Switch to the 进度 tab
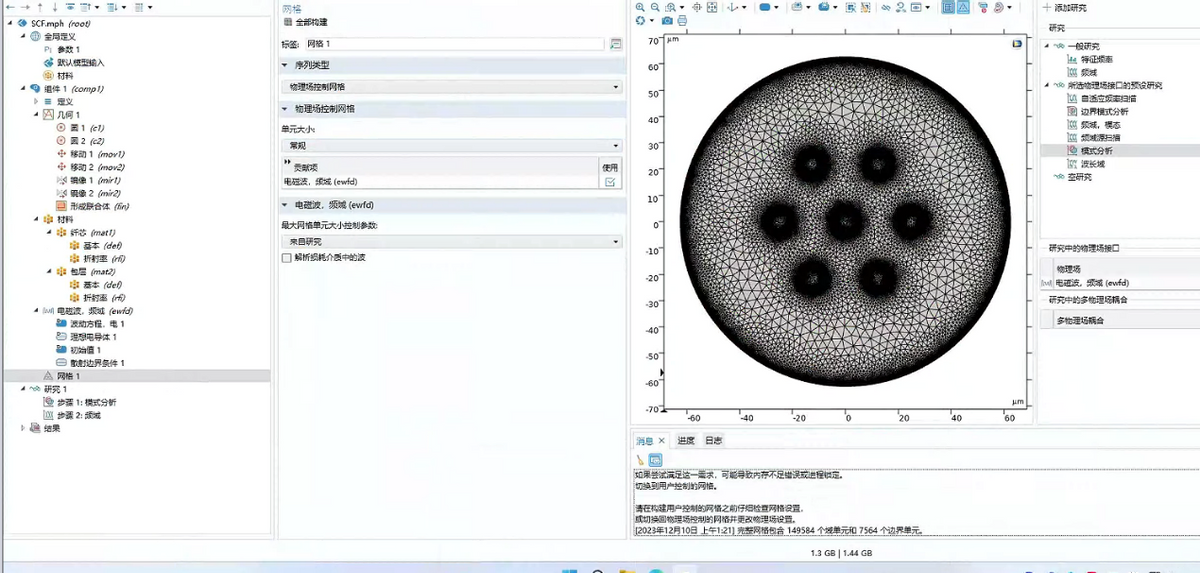Screen dimensions: 1200x573 pos(685,441)
